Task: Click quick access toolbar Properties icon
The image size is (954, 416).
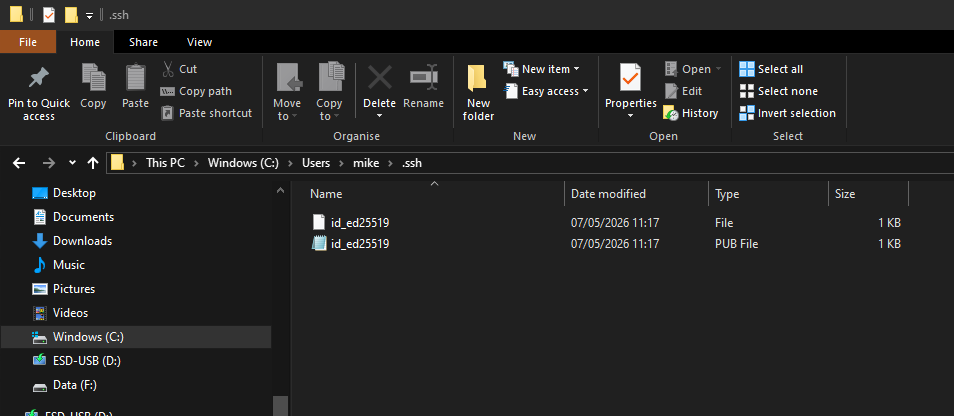Action: point(49,15)
